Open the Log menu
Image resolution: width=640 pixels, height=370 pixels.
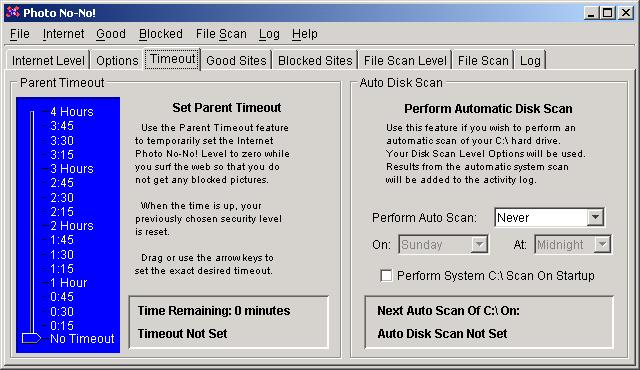pos(269,34)
